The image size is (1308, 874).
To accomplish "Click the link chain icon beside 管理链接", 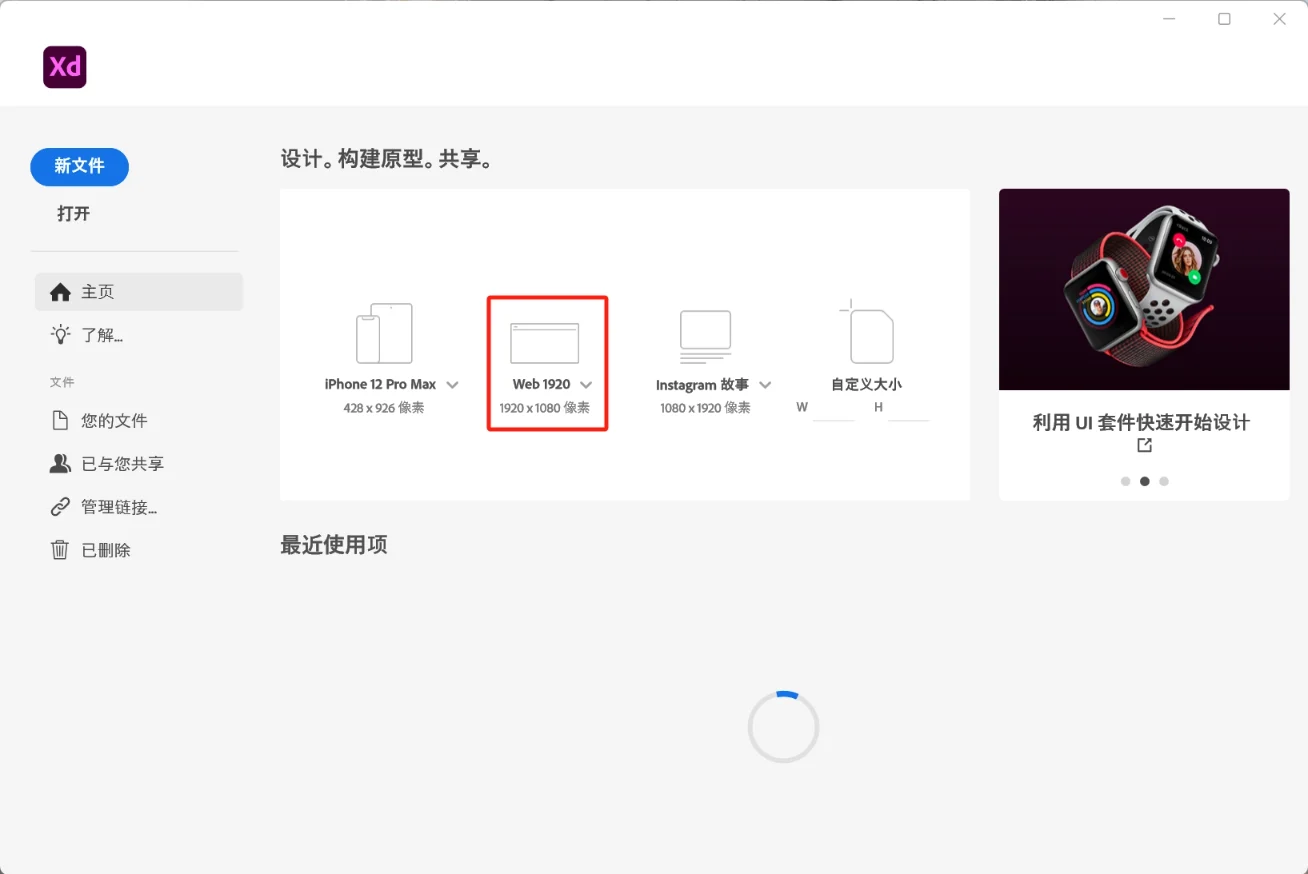I will [61, 507].
